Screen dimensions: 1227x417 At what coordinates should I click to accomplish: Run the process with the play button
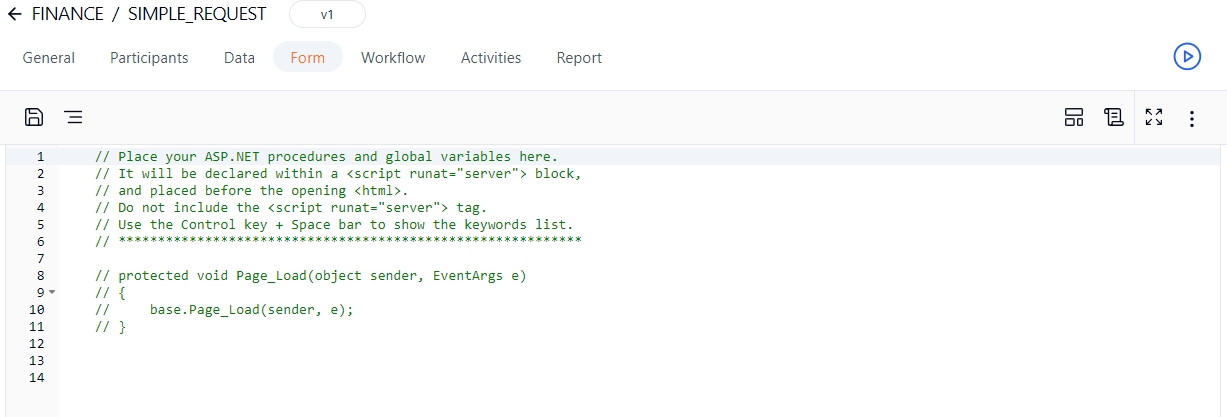point(1186,57)
